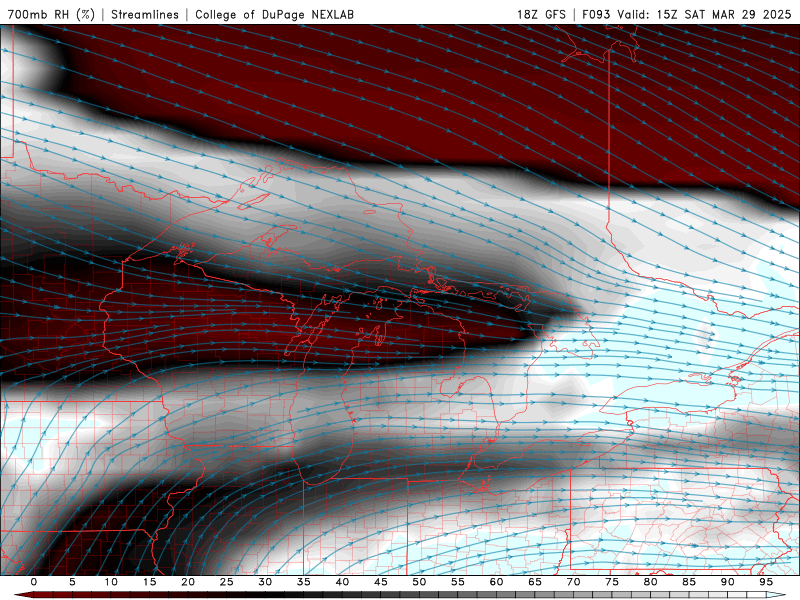Click the '15' value on the color scale
Viewport: 800px width, 600px height.
(x=149, y=582)
